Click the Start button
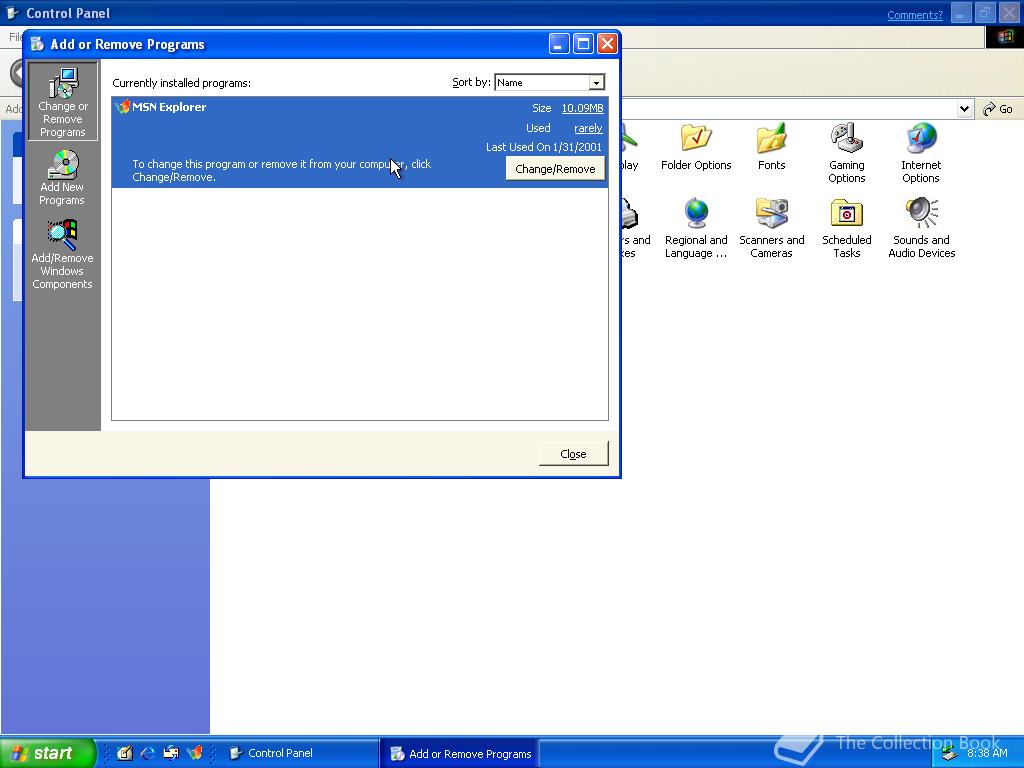This screenshot has height=768, width=1024. 48,753
